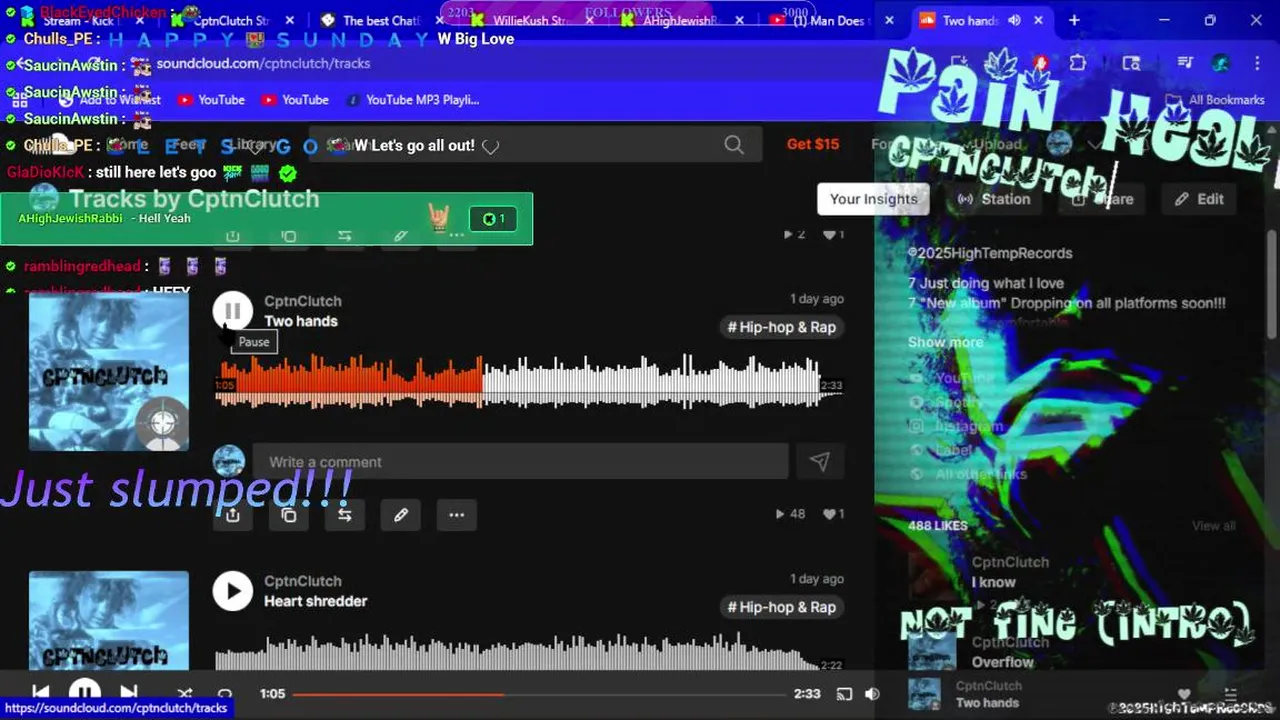
Task: Open liked track I know
Action: click(993, 582)
